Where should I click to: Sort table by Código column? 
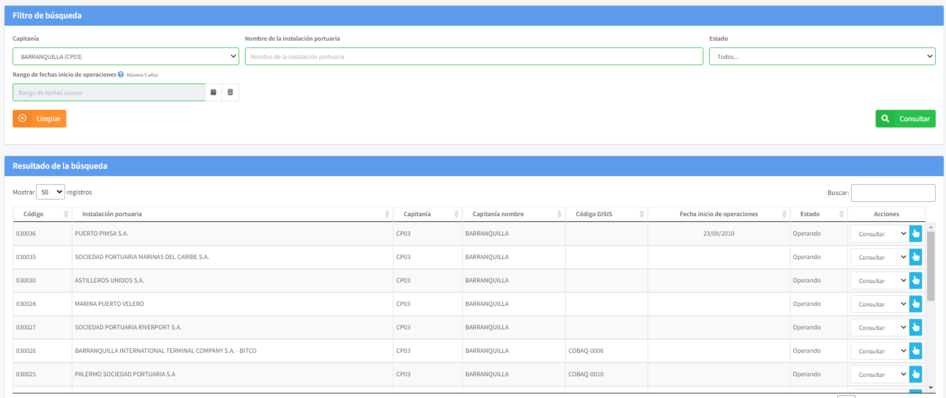click(42, 214)
